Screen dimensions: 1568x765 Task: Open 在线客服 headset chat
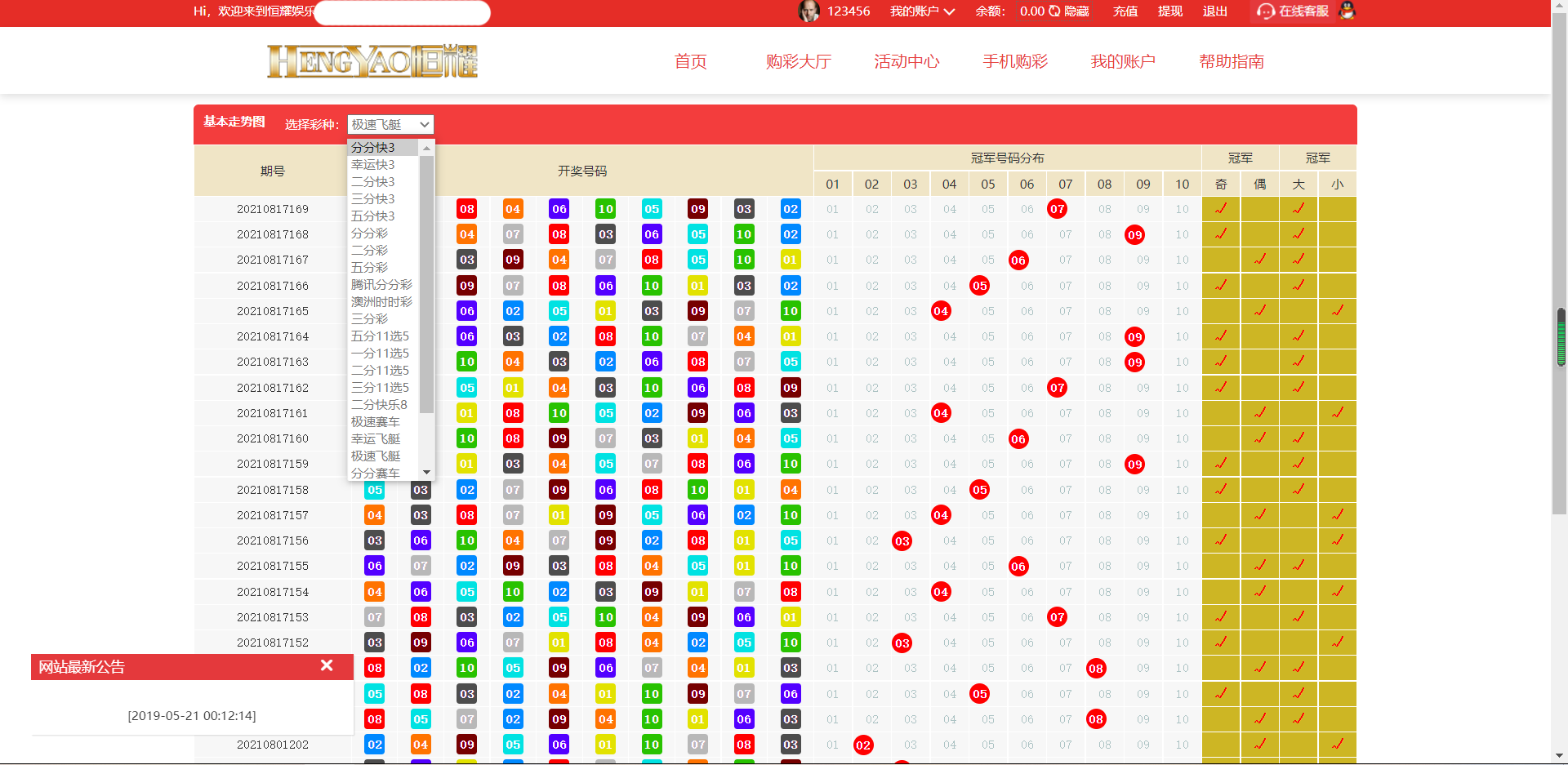point(1293,11)
